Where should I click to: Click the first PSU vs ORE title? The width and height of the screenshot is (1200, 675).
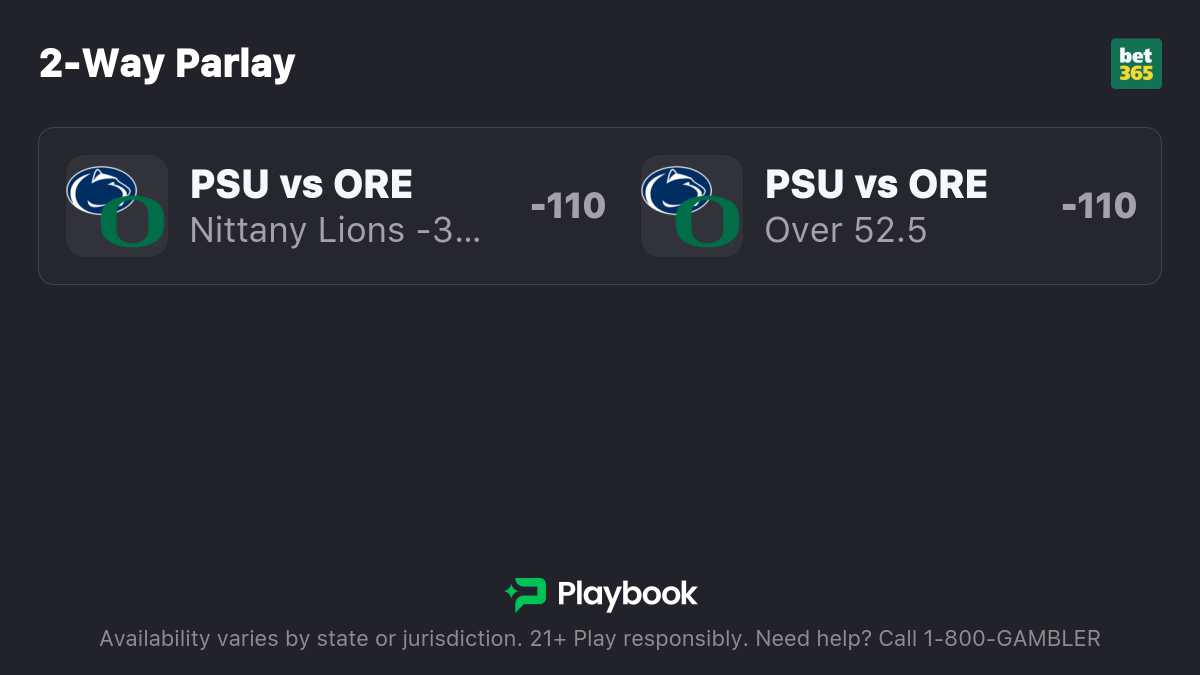(301, 185)
